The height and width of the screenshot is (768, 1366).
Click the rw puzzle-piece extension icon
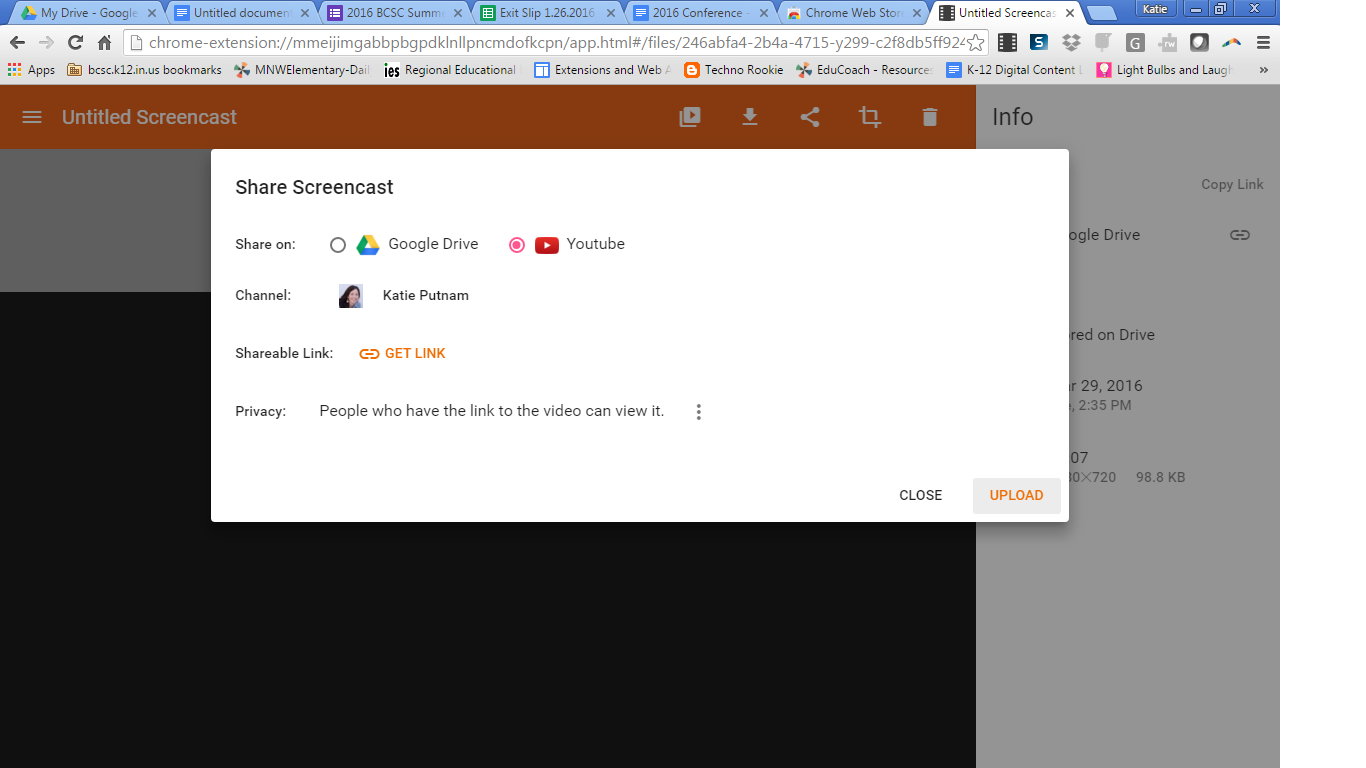1167,43
